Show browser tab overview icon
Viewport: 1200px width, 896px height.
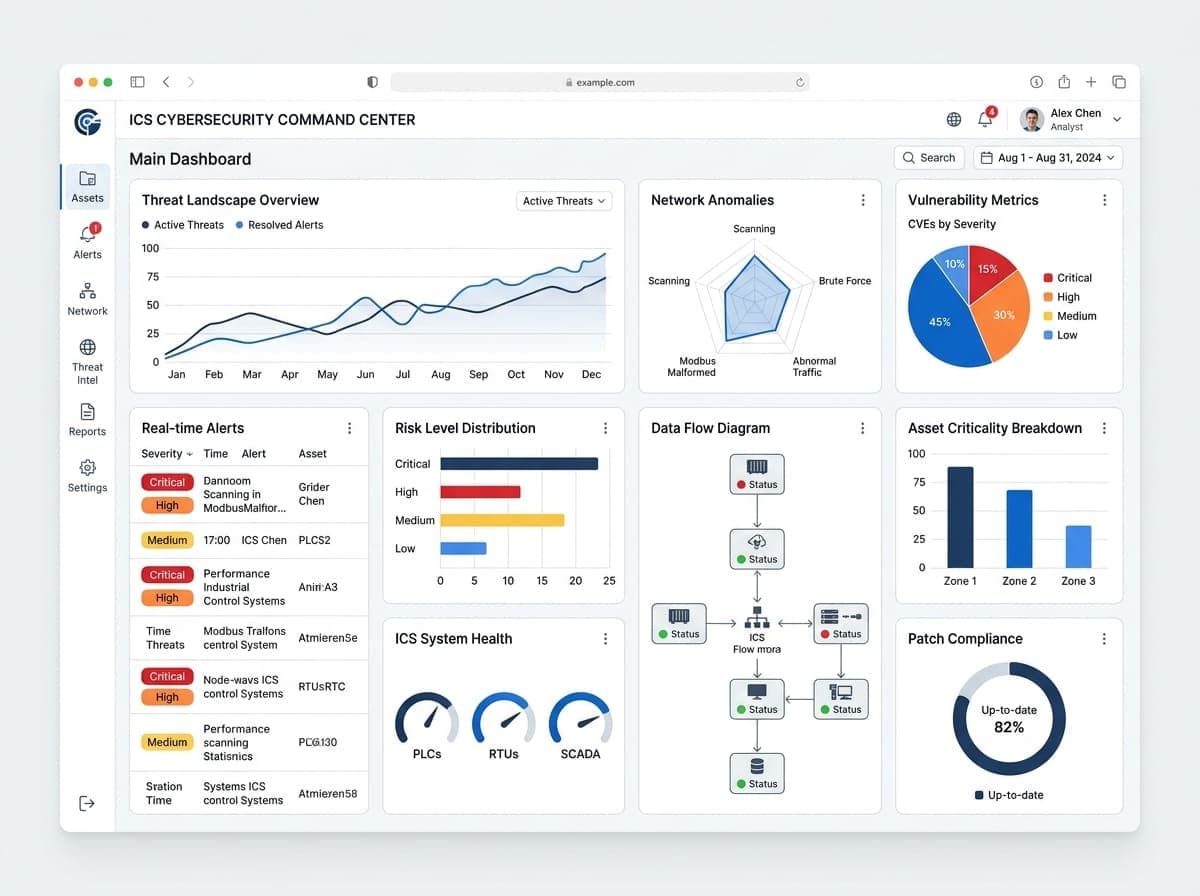(1119, 82)
